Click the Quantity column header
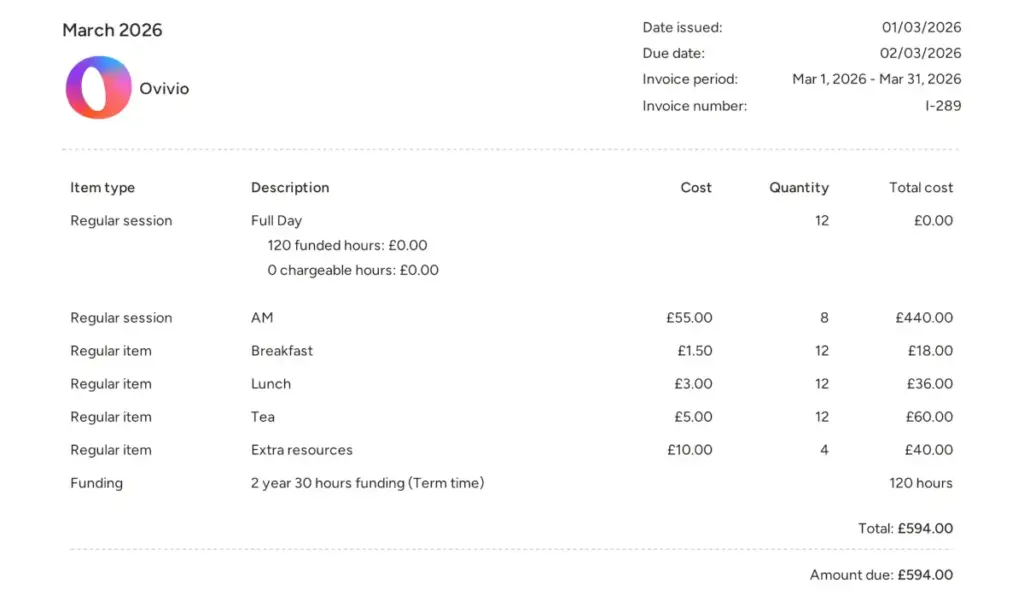The image size is (1024, 607). 798,187
